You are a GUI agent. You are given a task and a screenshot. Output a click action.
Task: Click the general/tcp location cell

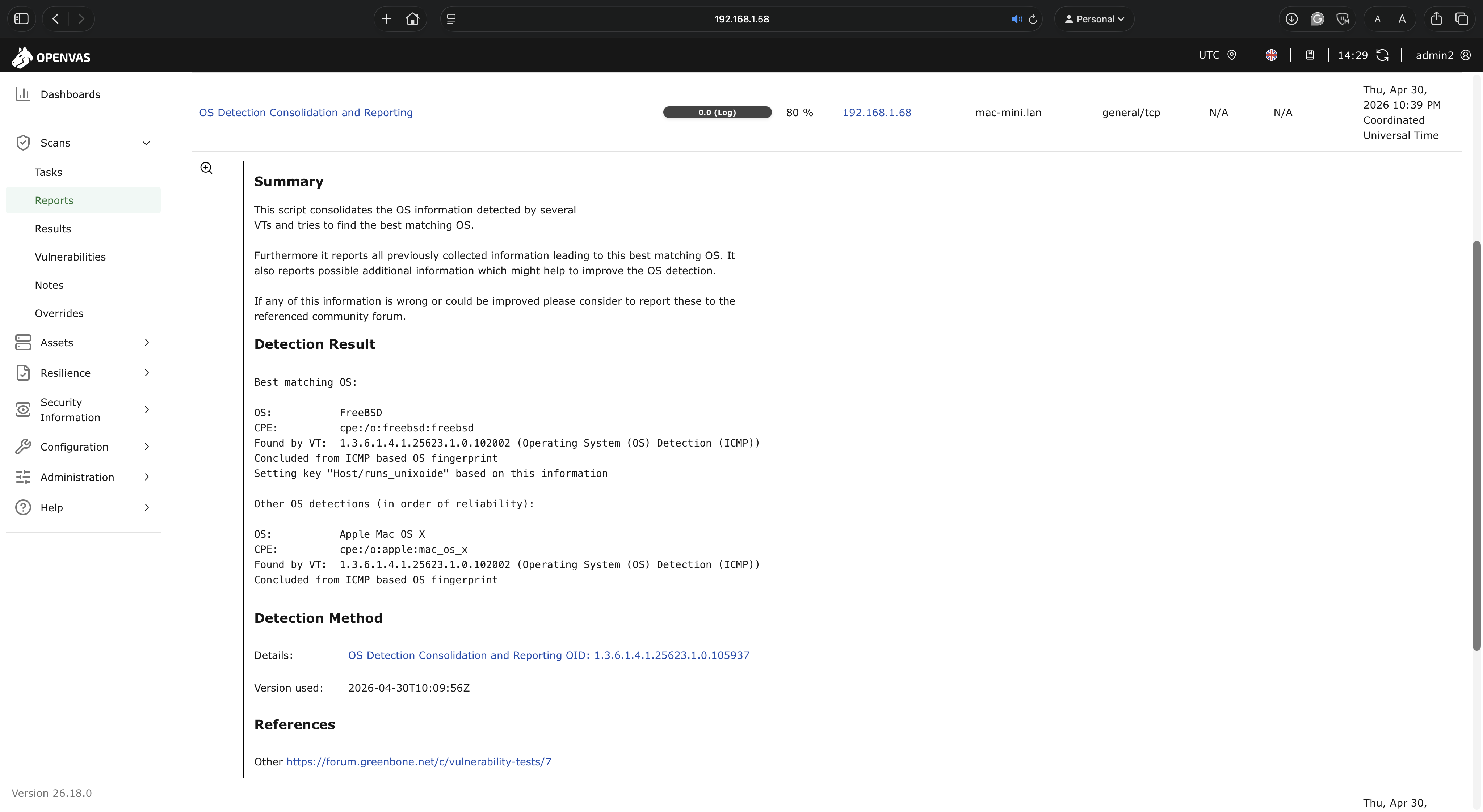coord(1131,113)
